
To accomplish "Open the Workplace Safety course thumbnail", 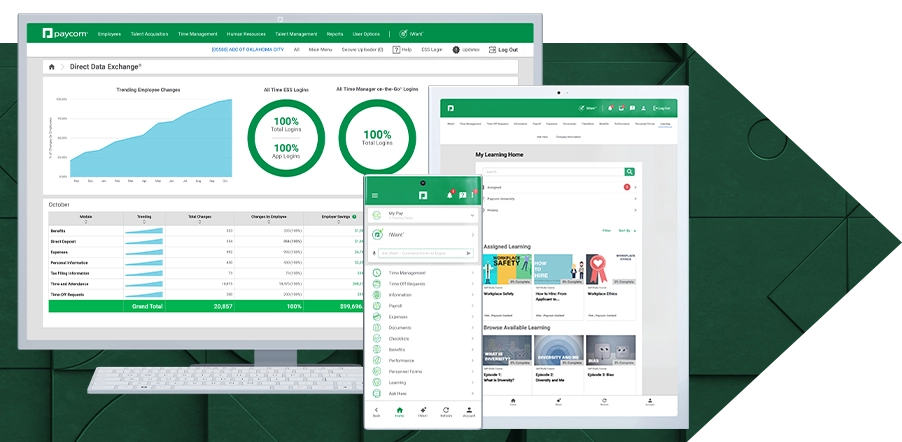I will [x=507, y=269].
